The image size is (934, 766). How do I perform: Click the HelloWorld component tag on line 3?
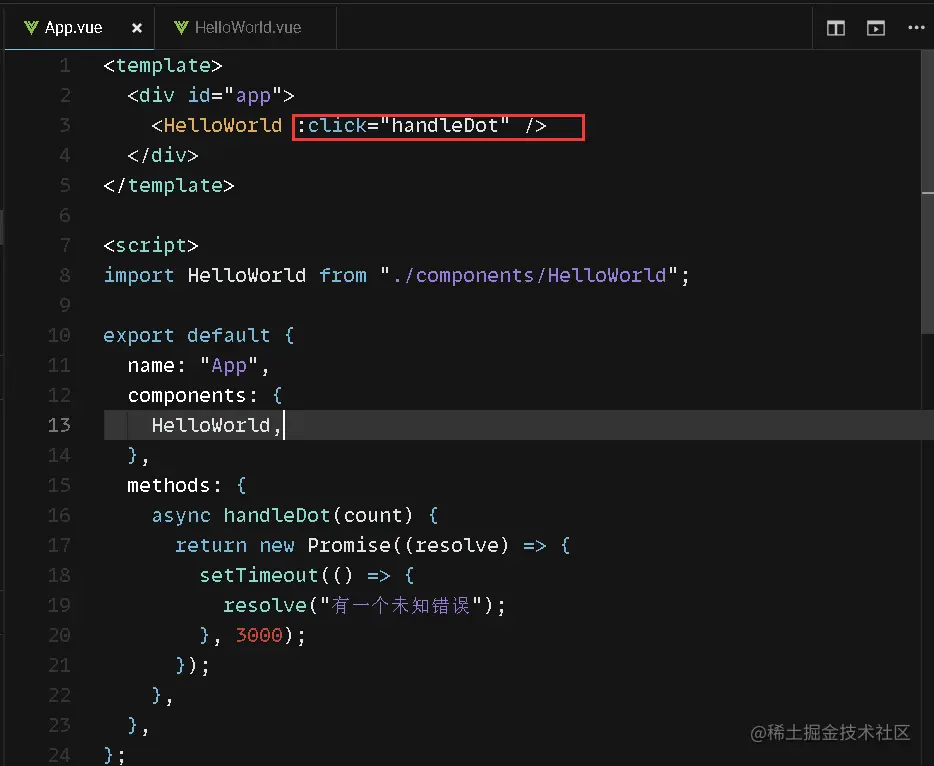click(223, 125)
